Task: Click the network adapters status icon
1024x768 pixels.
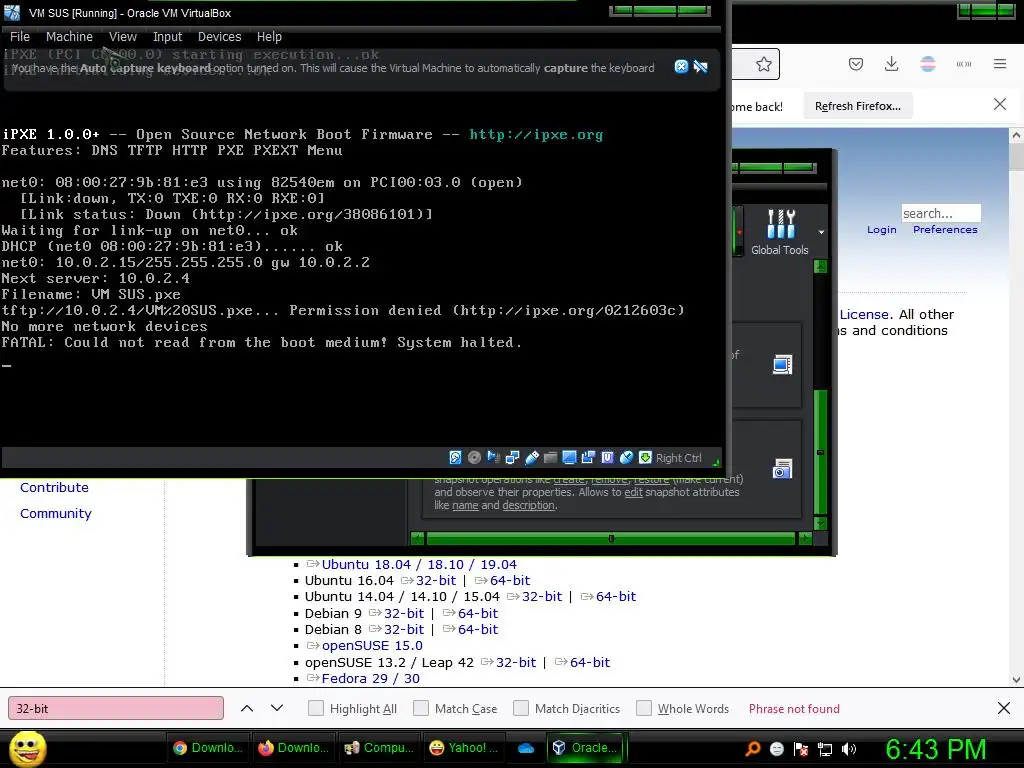Action: tap(512, 458)
